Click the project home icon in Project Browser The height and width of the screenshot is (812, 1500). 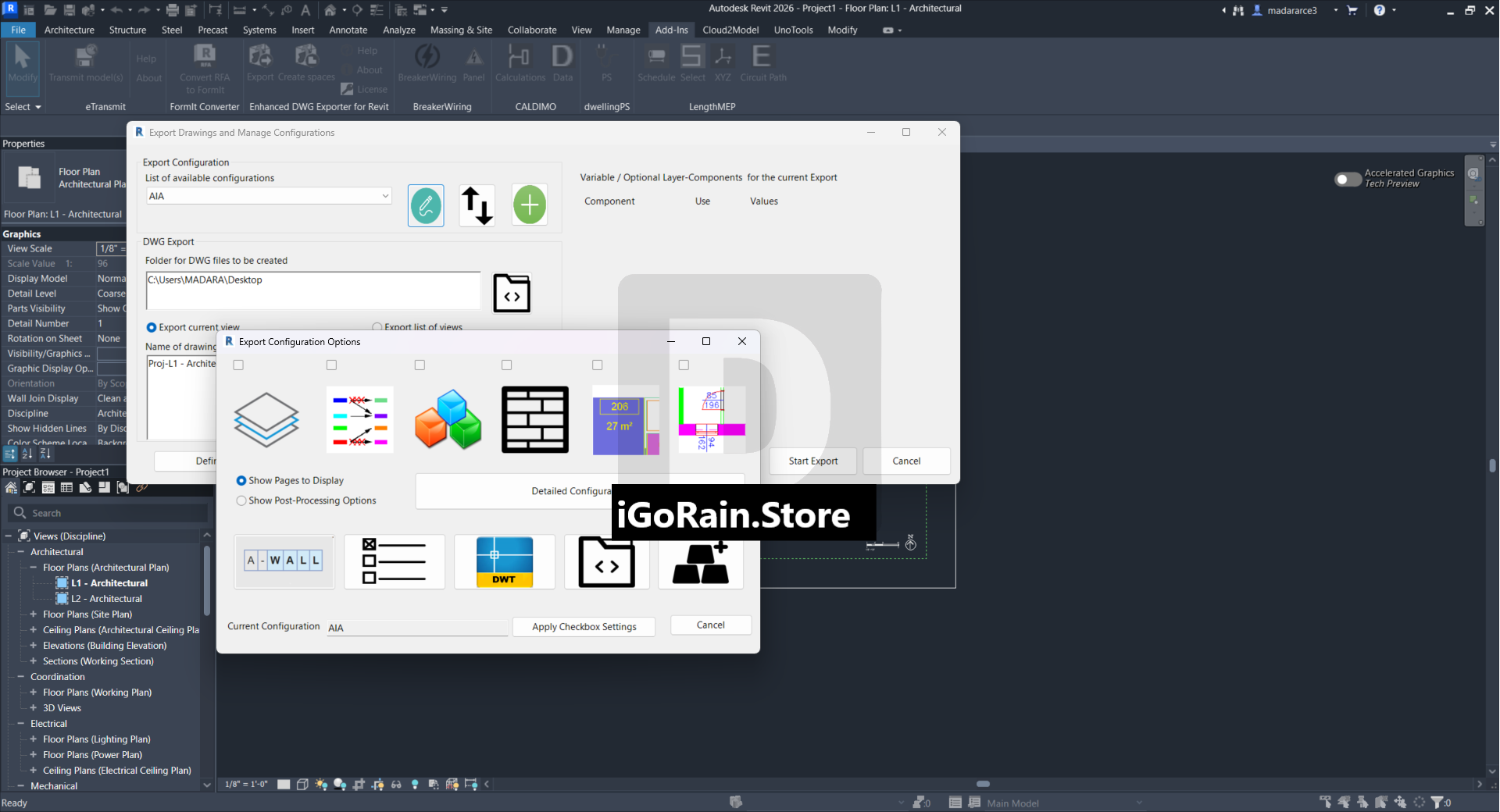coord(11,488)
